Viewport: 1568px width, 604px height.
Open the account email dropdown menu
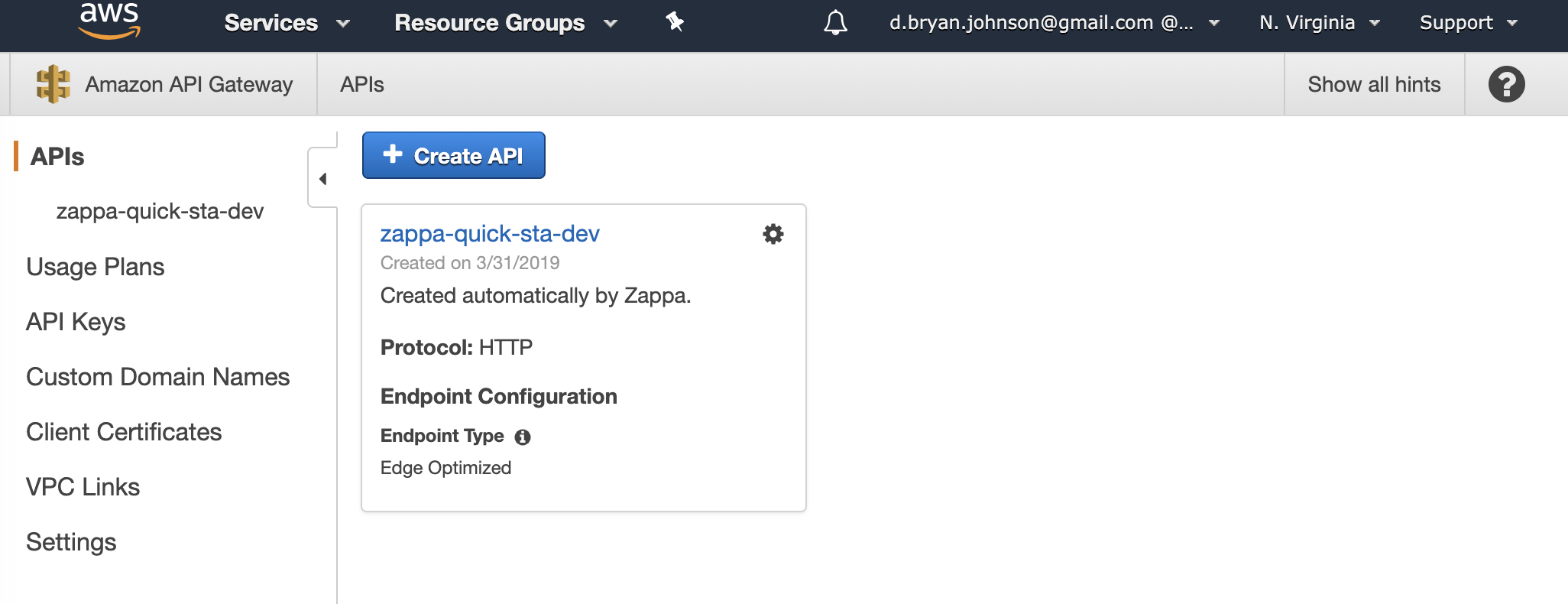pos(1053,23)
